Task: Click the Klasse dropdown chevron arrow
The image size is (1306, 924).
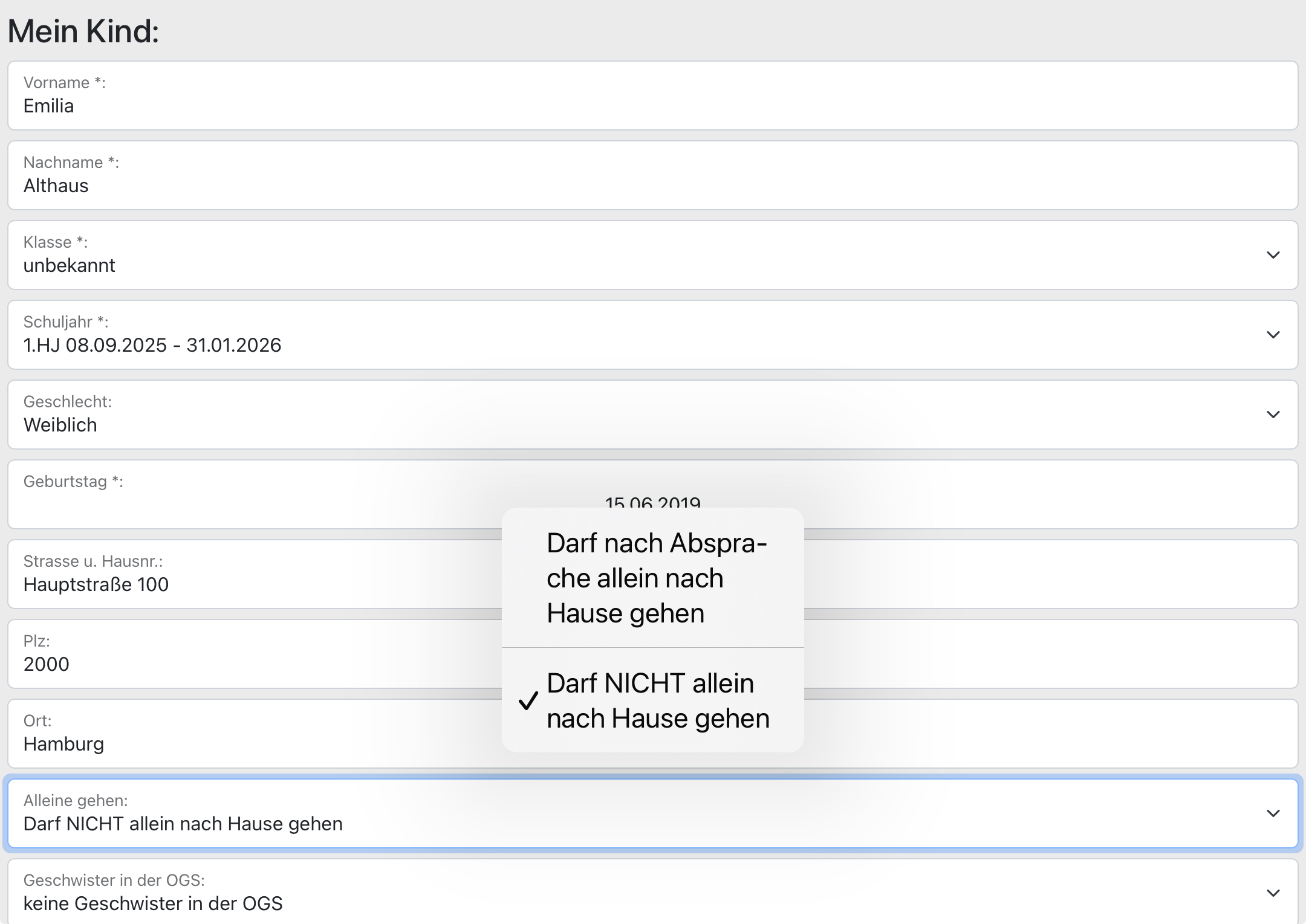Action: [1273, 255]
